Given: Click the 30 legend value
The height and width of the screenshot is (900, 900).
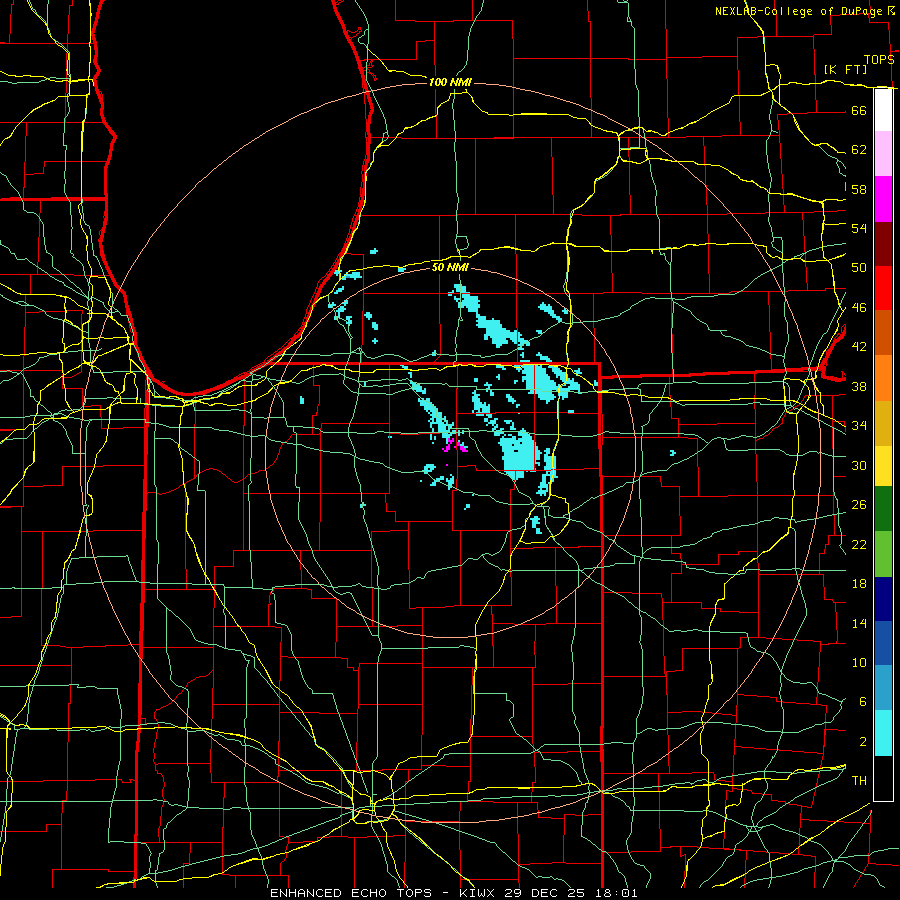Looking at the screenshot, I should (x=859, y=465).
